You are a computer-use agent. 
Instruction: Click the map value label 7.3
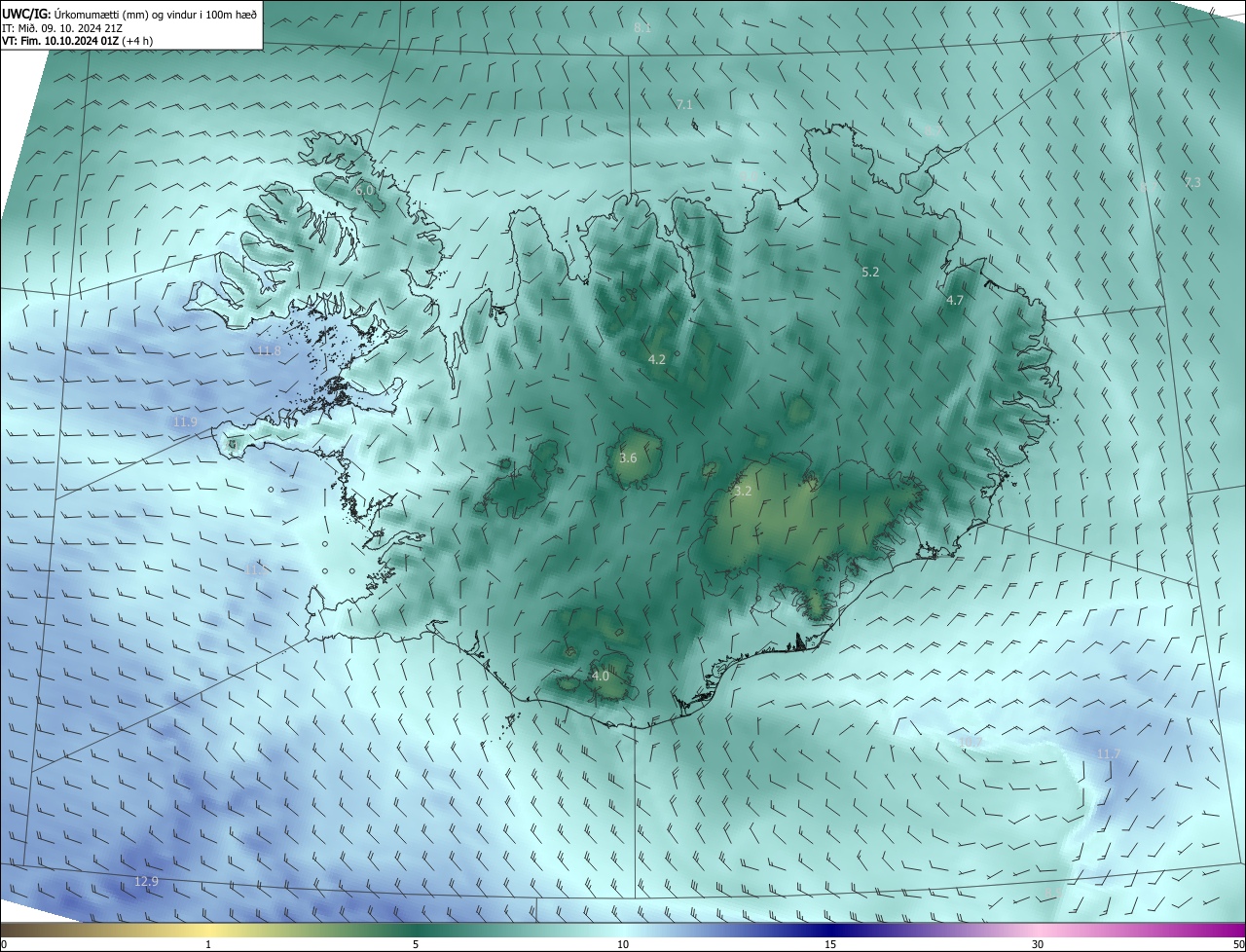pos(1192,182)
